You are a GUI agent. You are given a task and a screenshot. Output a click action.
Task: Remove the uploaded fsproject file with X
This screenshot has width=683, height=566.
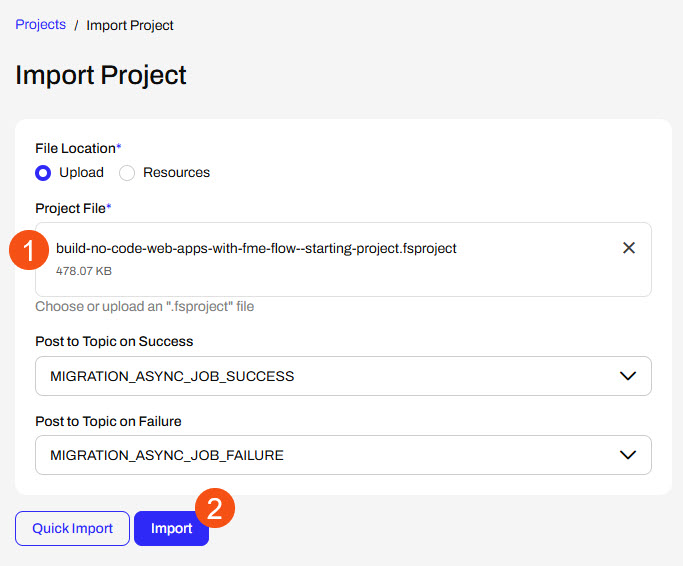(x=629, y=248)
